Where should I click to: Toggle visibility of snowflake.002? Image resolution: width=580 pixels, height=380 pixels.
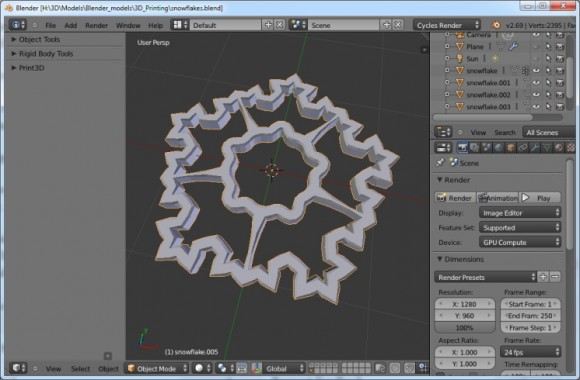click(536, 94)
